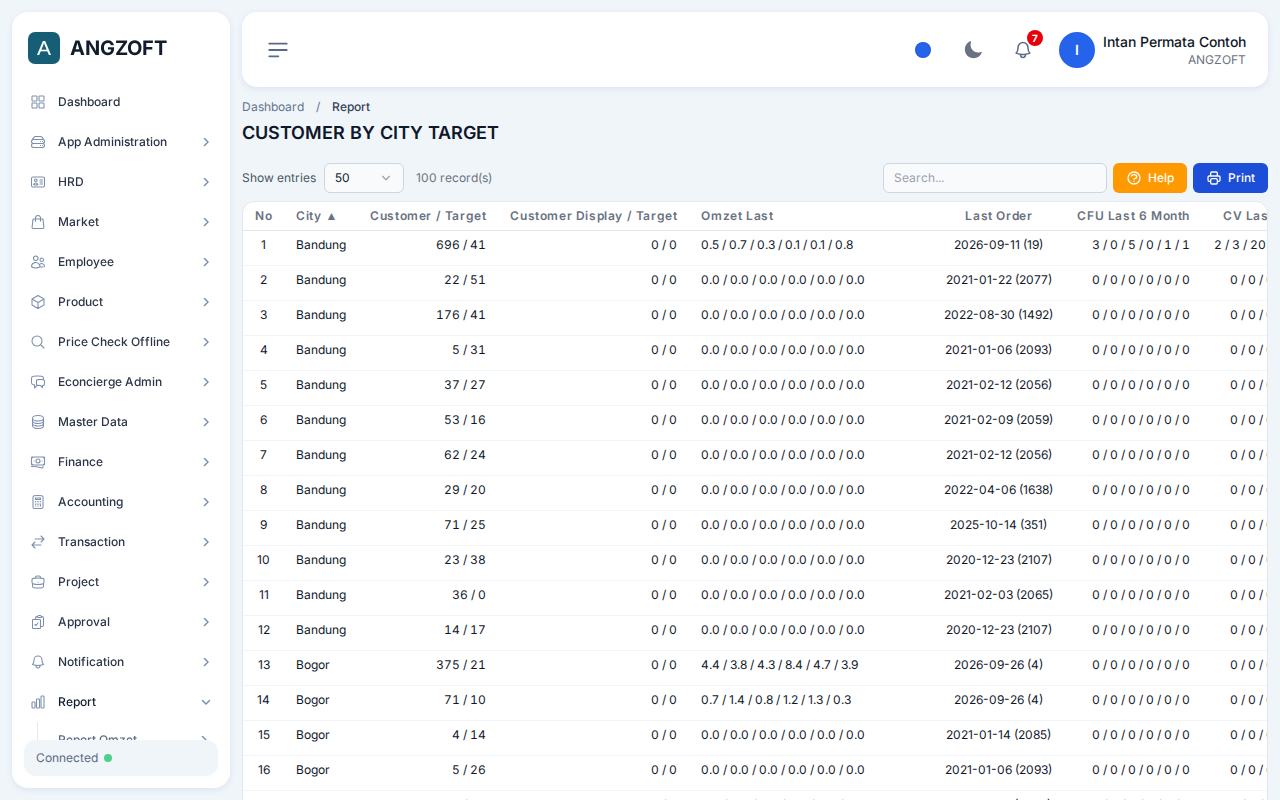Expand the Market menu chevron
This screenshot has height=800, width=1280.
point(206,222)
